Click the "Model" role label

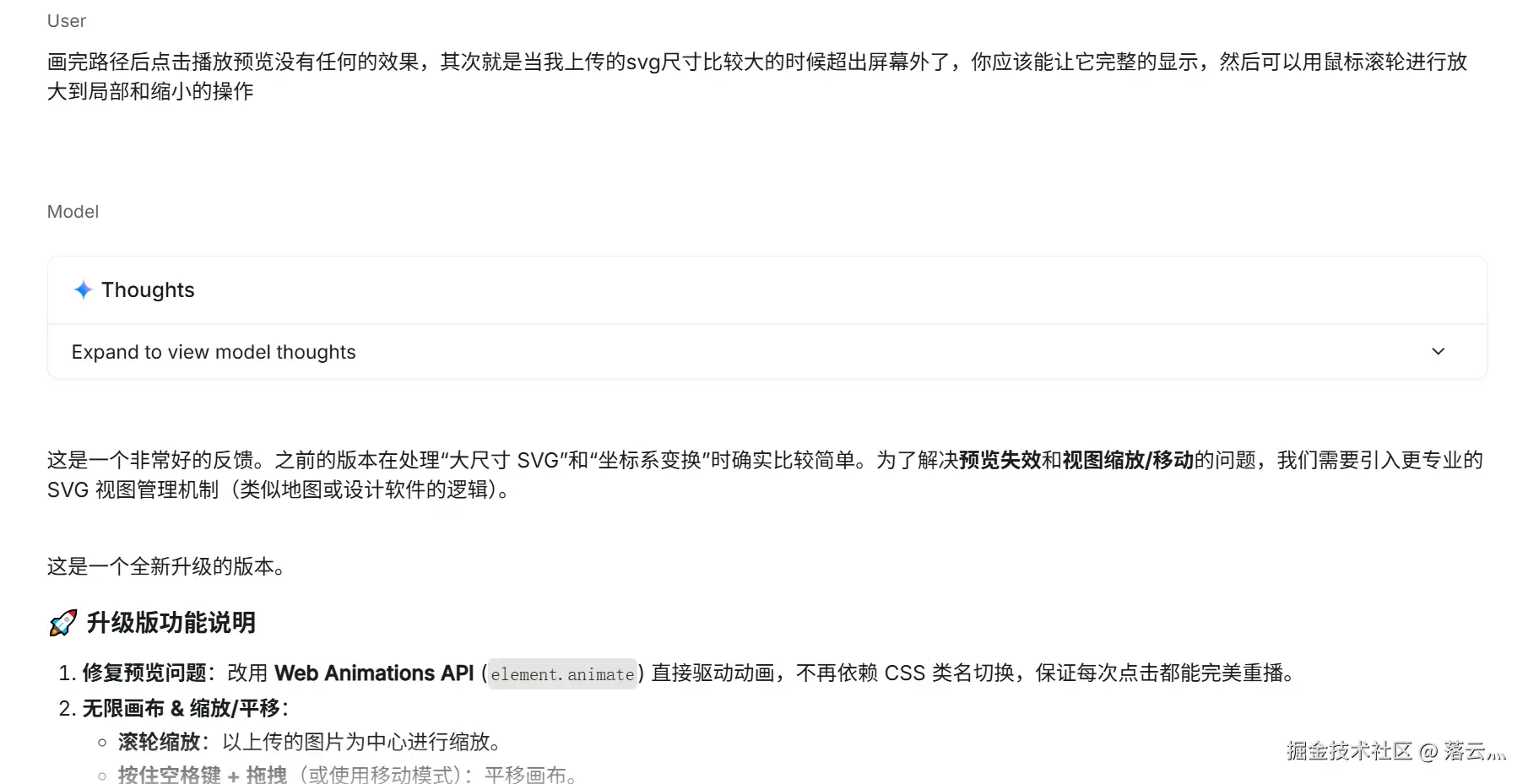(x=73, y=212)
